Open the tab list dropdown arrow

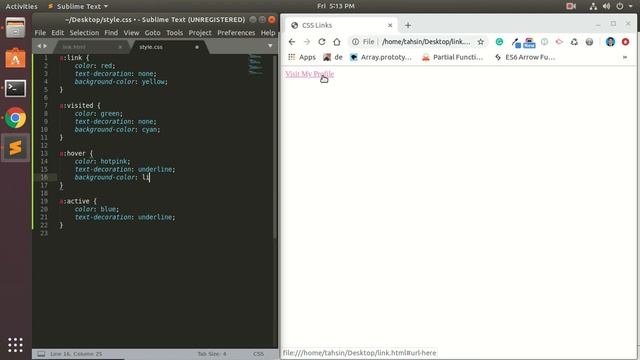coord(270,46)
